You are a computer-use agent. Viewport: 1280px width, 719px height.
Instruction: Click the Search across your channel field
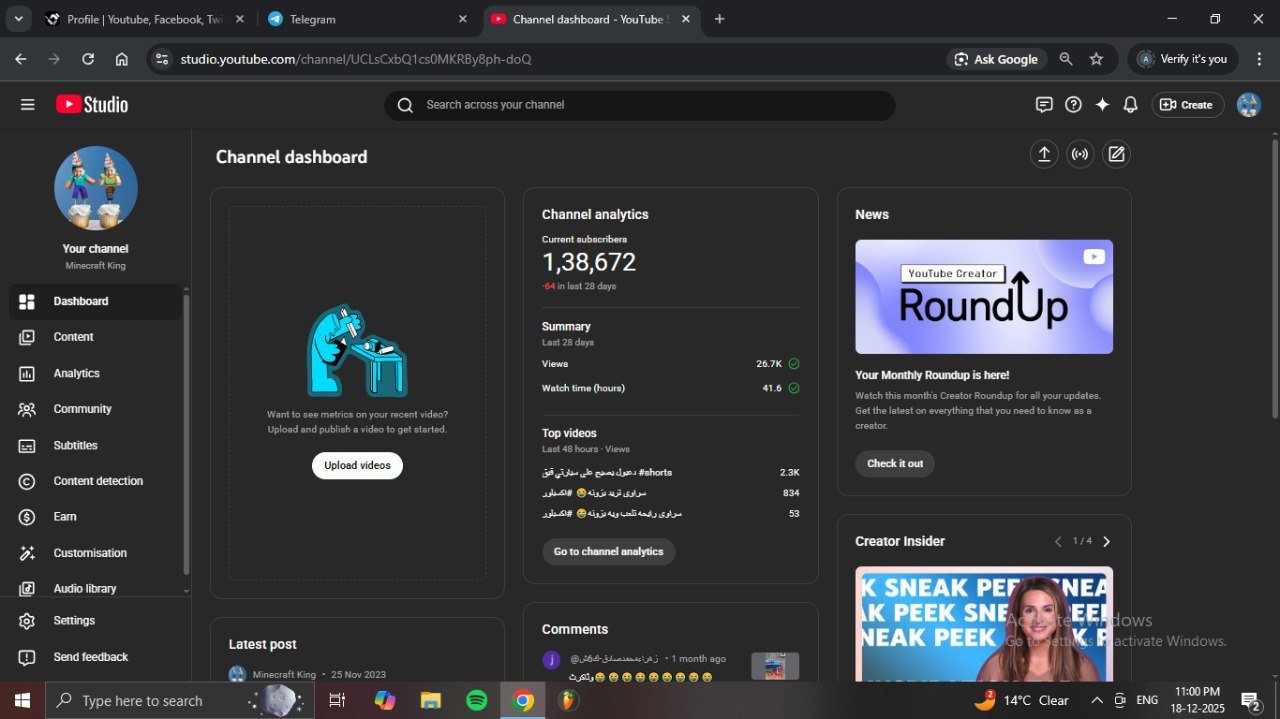(640, 105)
